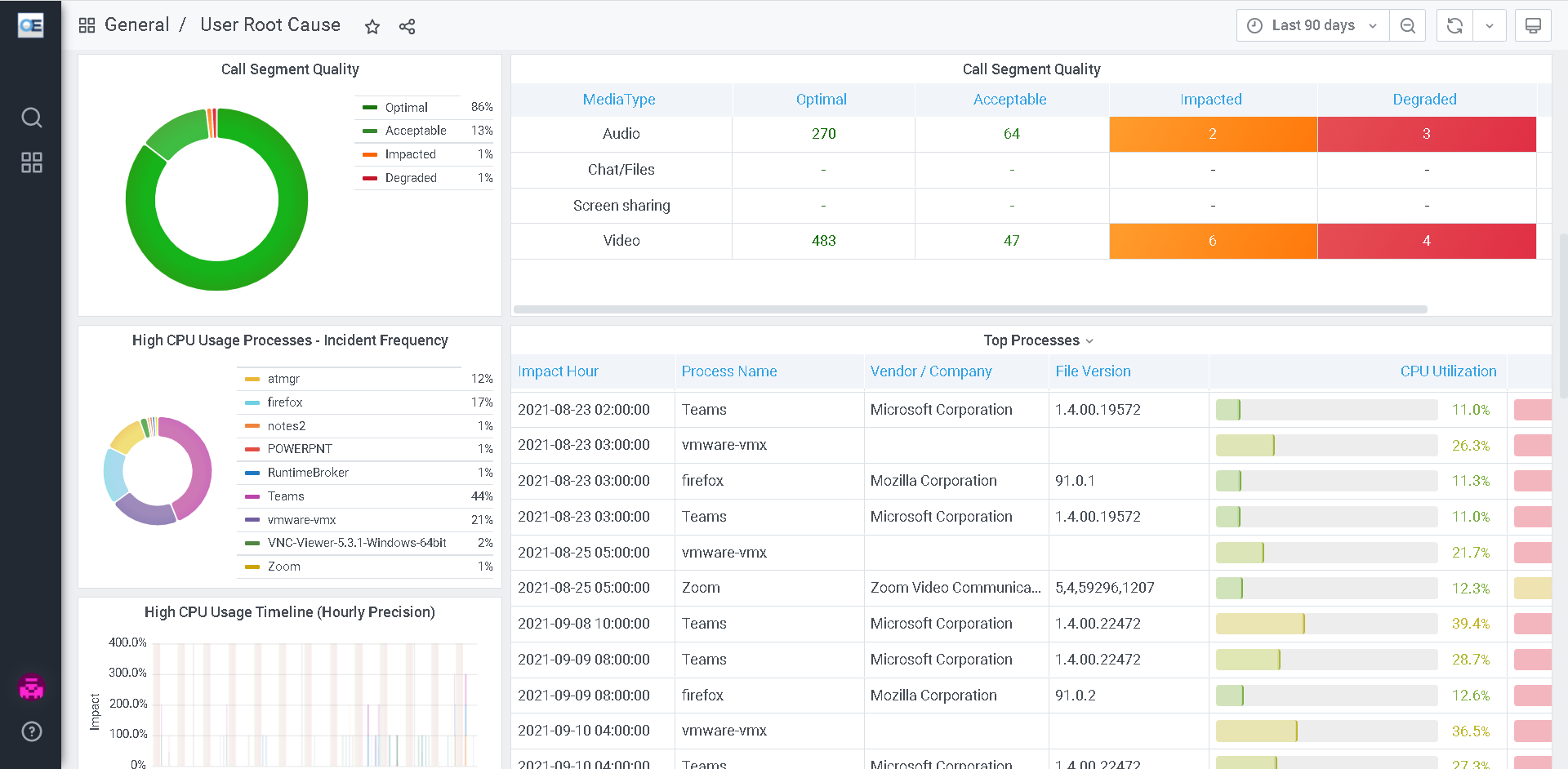Sort by the CPU Utilization column
Screen dimensions: 1568x769
coord(1447,371)
